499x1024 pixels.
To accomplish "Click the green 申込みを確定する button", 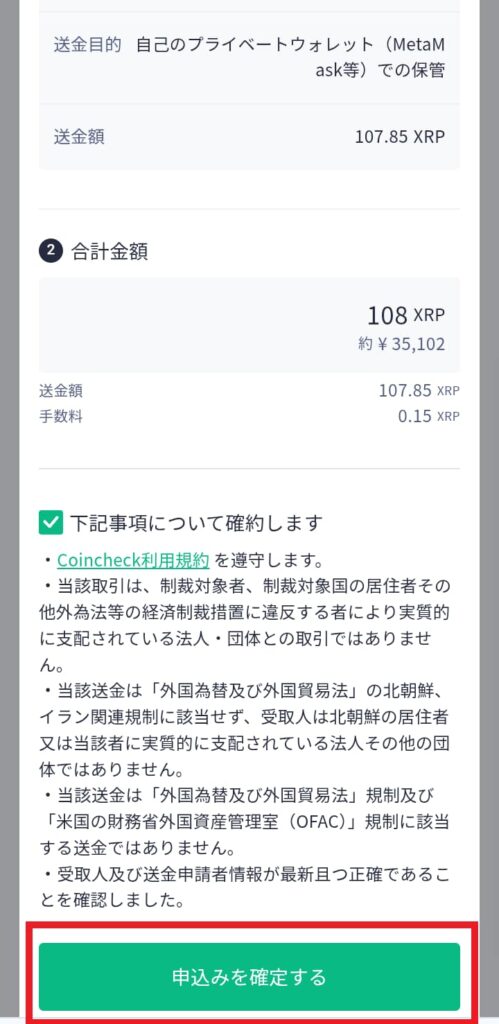I will pyautogui.click(x=249, y=977).
